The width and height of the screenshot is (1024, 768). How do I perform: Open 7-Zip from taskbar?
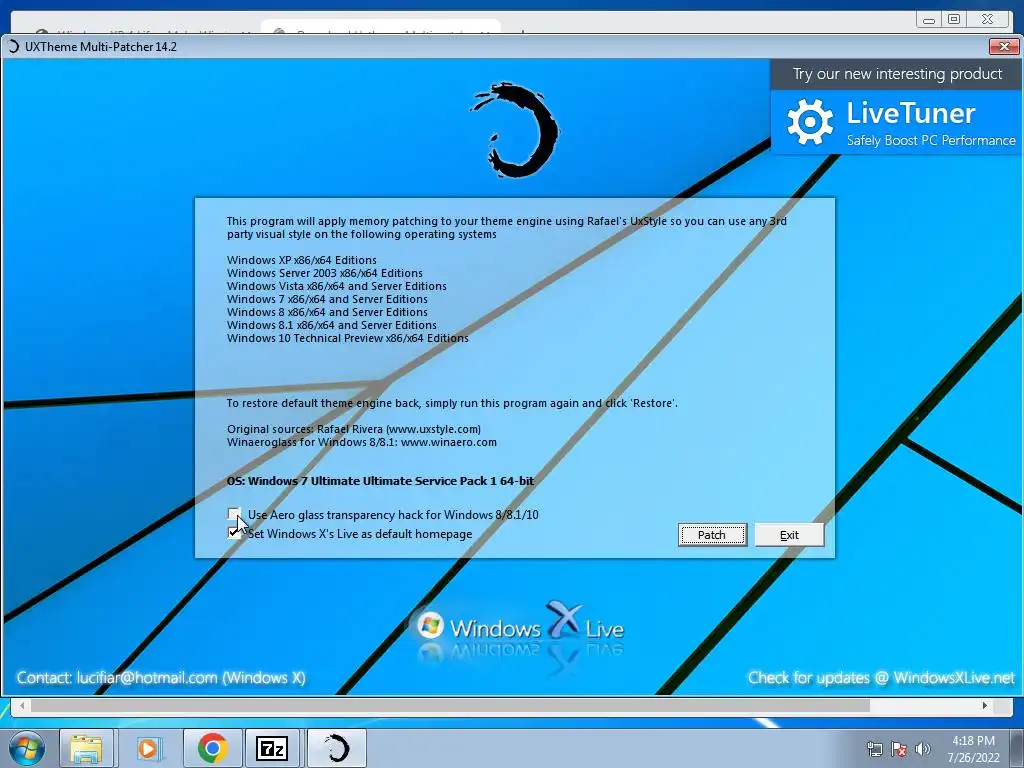272,748
